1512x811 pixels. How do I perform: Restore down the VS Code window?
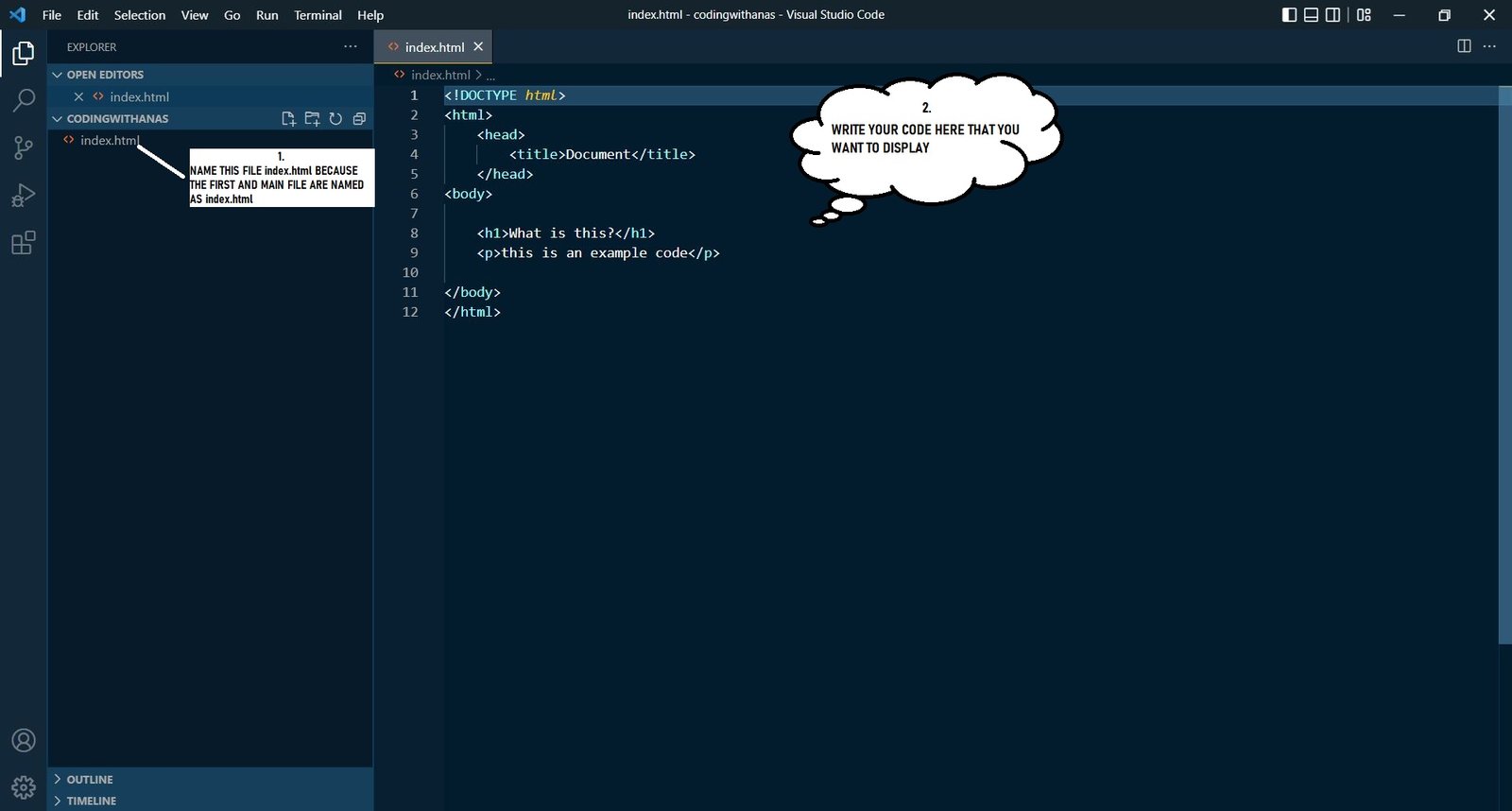[1444, 14]
